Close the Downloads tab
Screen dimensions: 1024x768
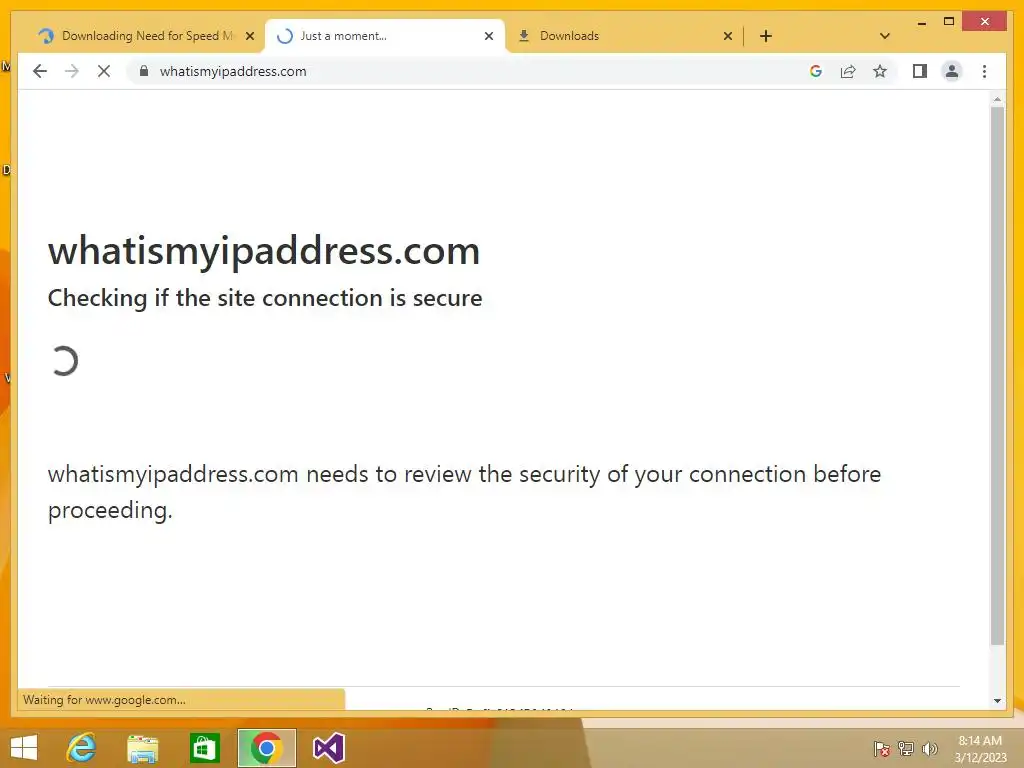point(728,36)
